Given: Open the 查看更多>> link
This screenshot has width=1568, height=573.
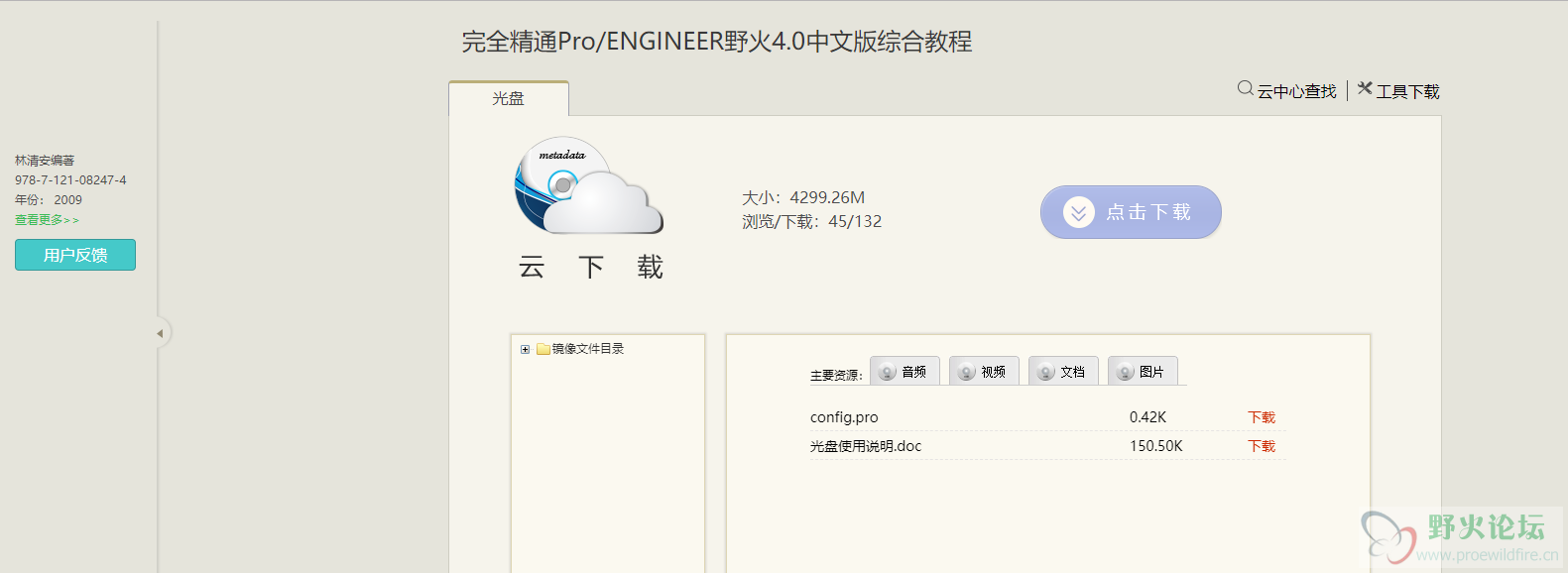Looking at the screenshot, I should 47,220.
